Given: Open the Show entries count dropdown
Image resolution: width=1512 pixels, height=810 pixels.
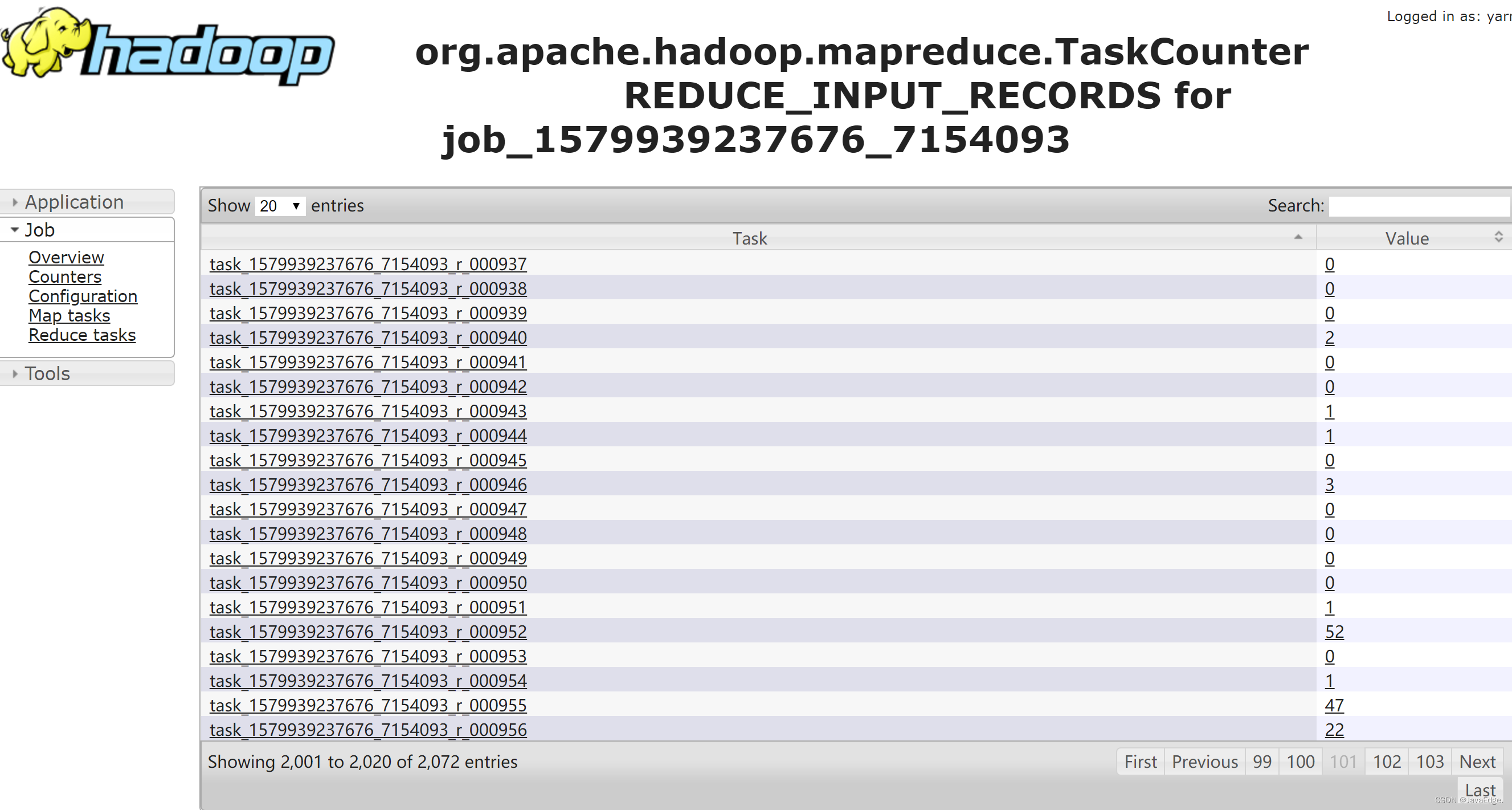Looking at the screenshot, I should point(280,206).
